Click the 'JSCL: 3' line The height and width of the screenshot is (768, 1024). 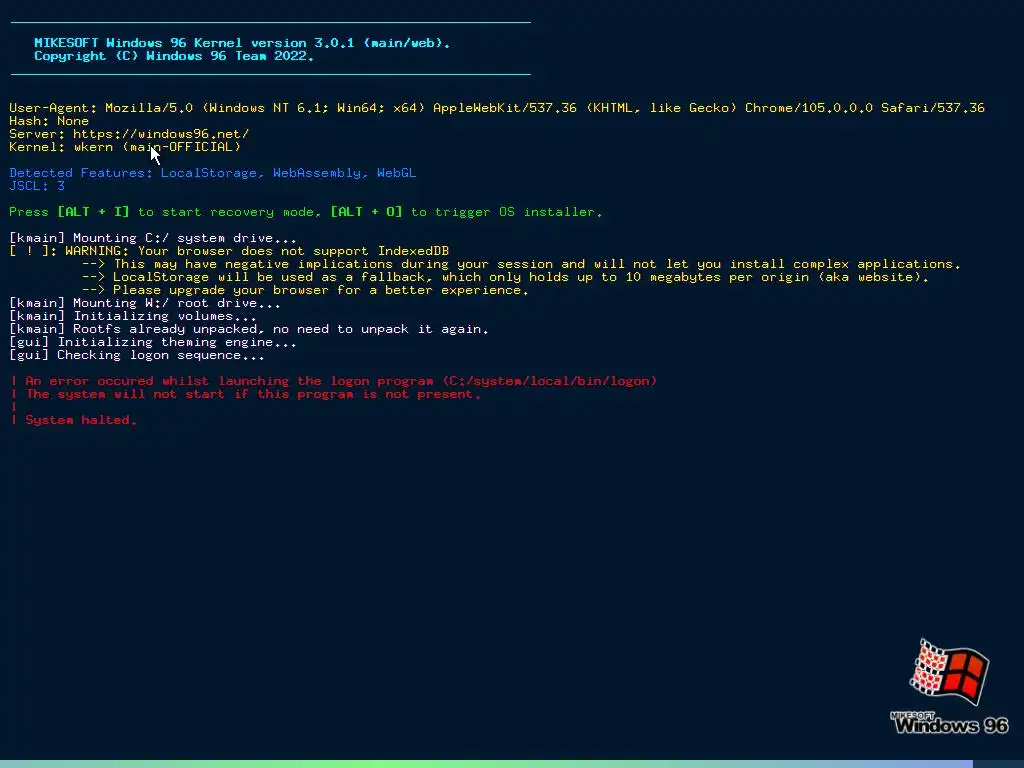37,186
